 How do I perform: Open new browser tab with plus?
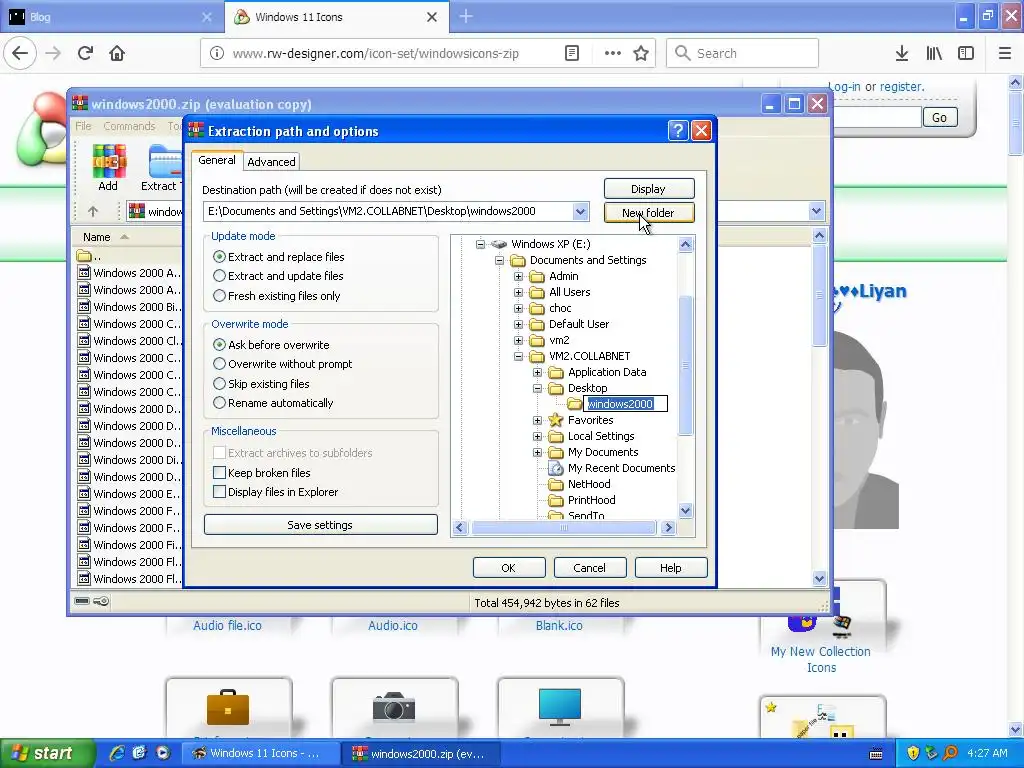pyautogui.click(x=466, y=16)
